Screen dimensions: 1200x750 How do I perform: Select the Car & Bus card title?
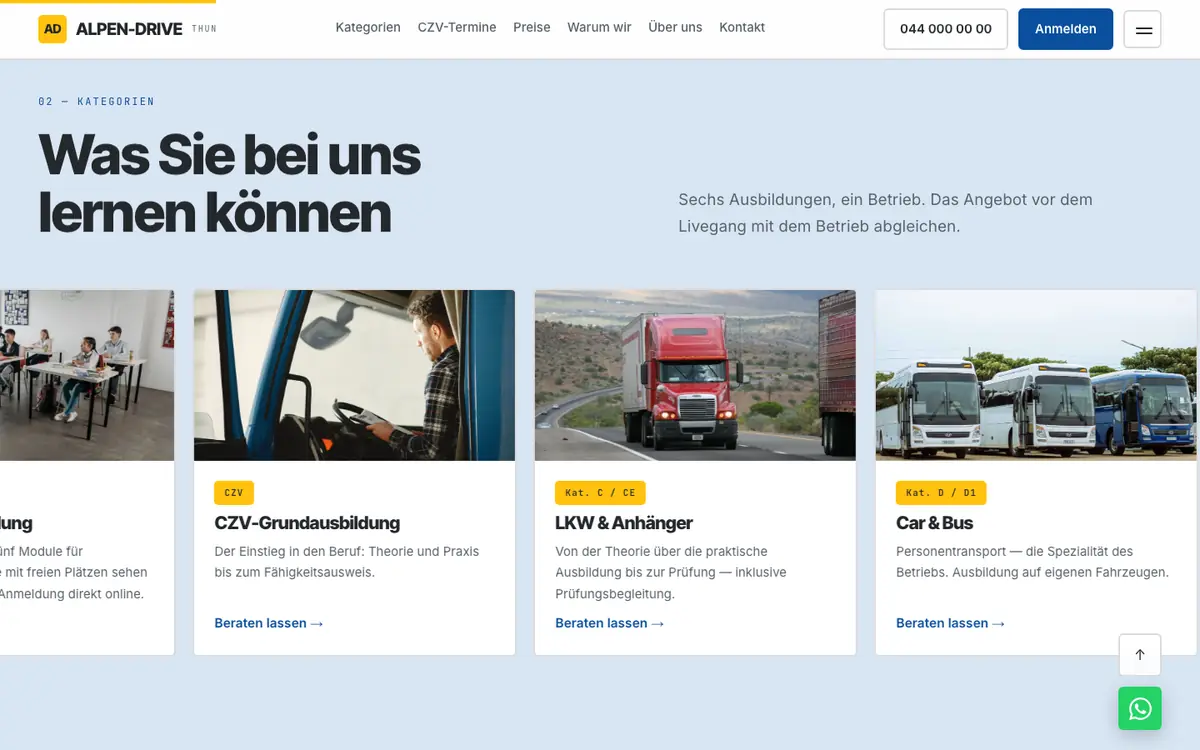934,523
